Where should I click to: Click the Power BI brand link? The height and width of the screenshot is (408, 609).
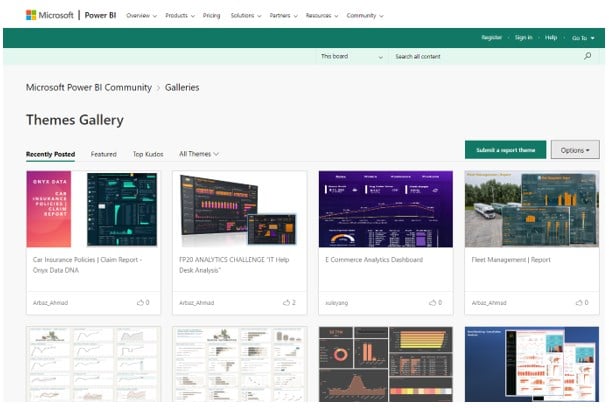[x=100, y=15]
